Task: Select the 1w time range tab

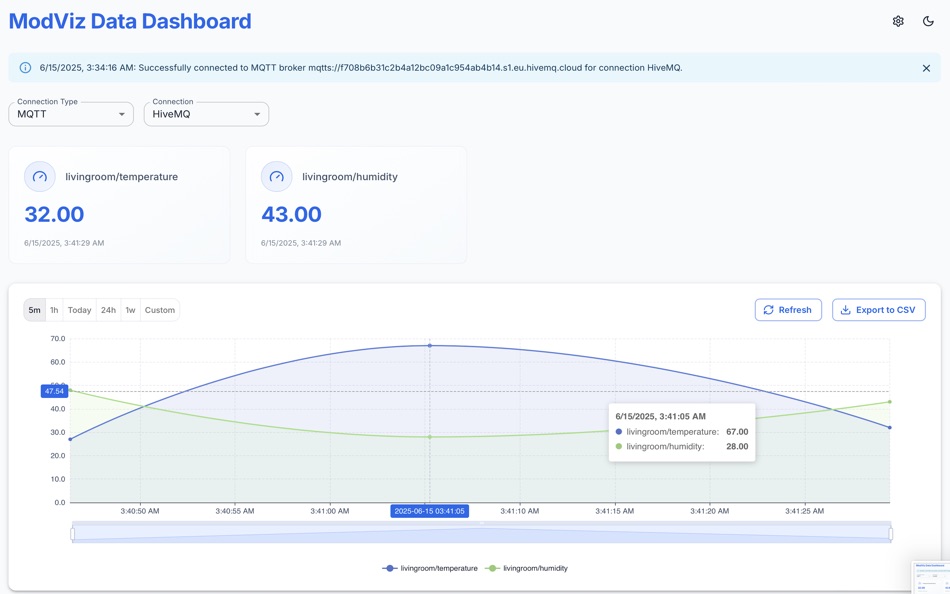Action: pos(130,310)
